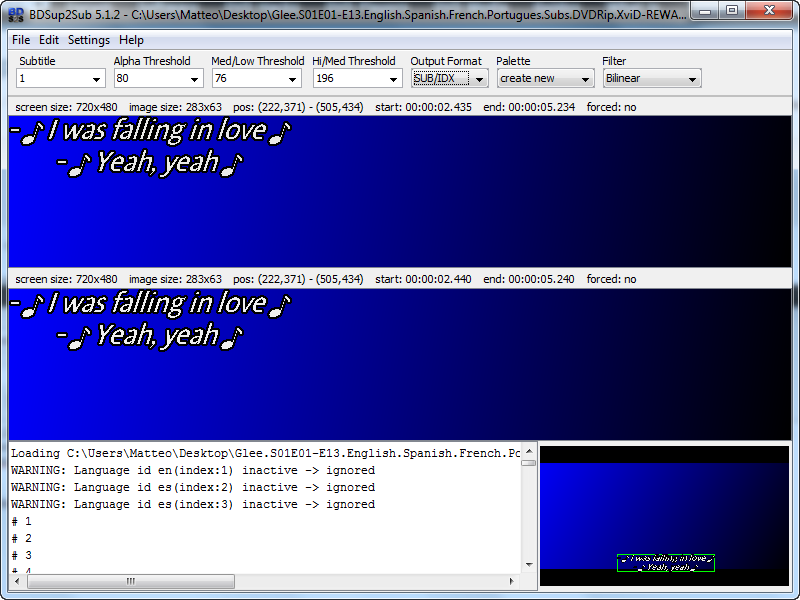Click log scrollbar down arrow

(x=529, y=564)
